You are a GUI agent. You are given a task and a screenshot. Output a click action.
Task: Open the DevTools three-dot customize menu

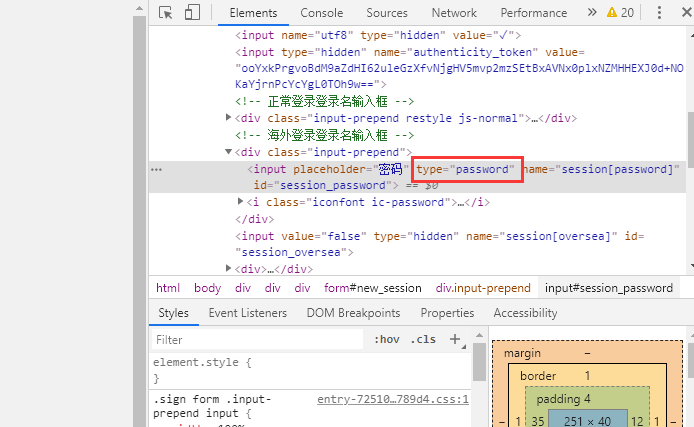[x=659, y=12]
